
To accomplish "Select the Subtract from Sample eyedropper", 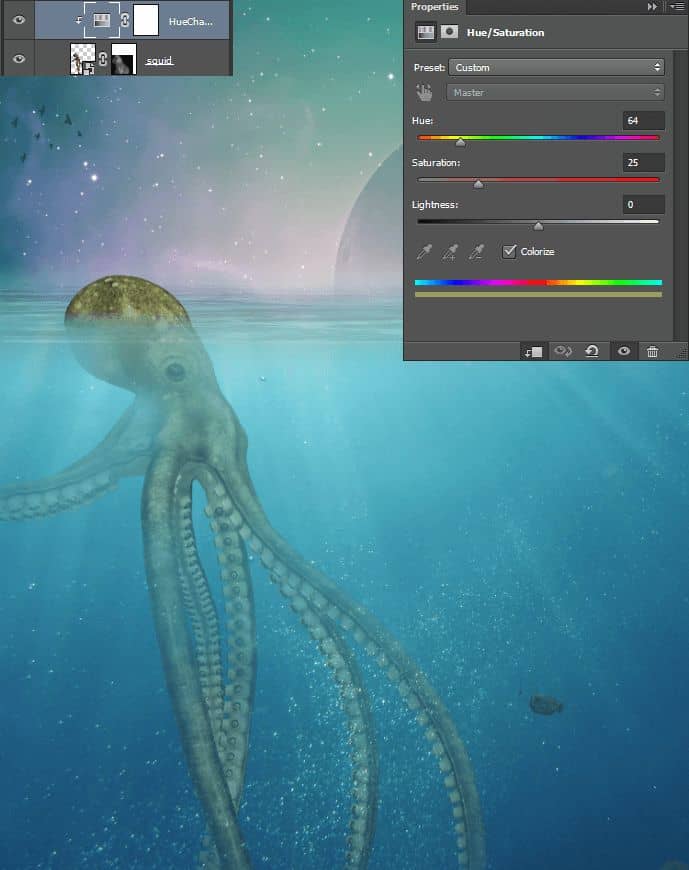I will pyautogui.click(x=476, y=252).
